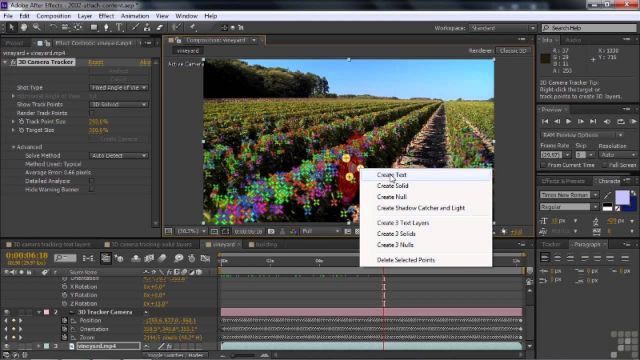Viewport: 640px width, 360px height.
Task: Select the Pen tool
Action: click(107, 27)
